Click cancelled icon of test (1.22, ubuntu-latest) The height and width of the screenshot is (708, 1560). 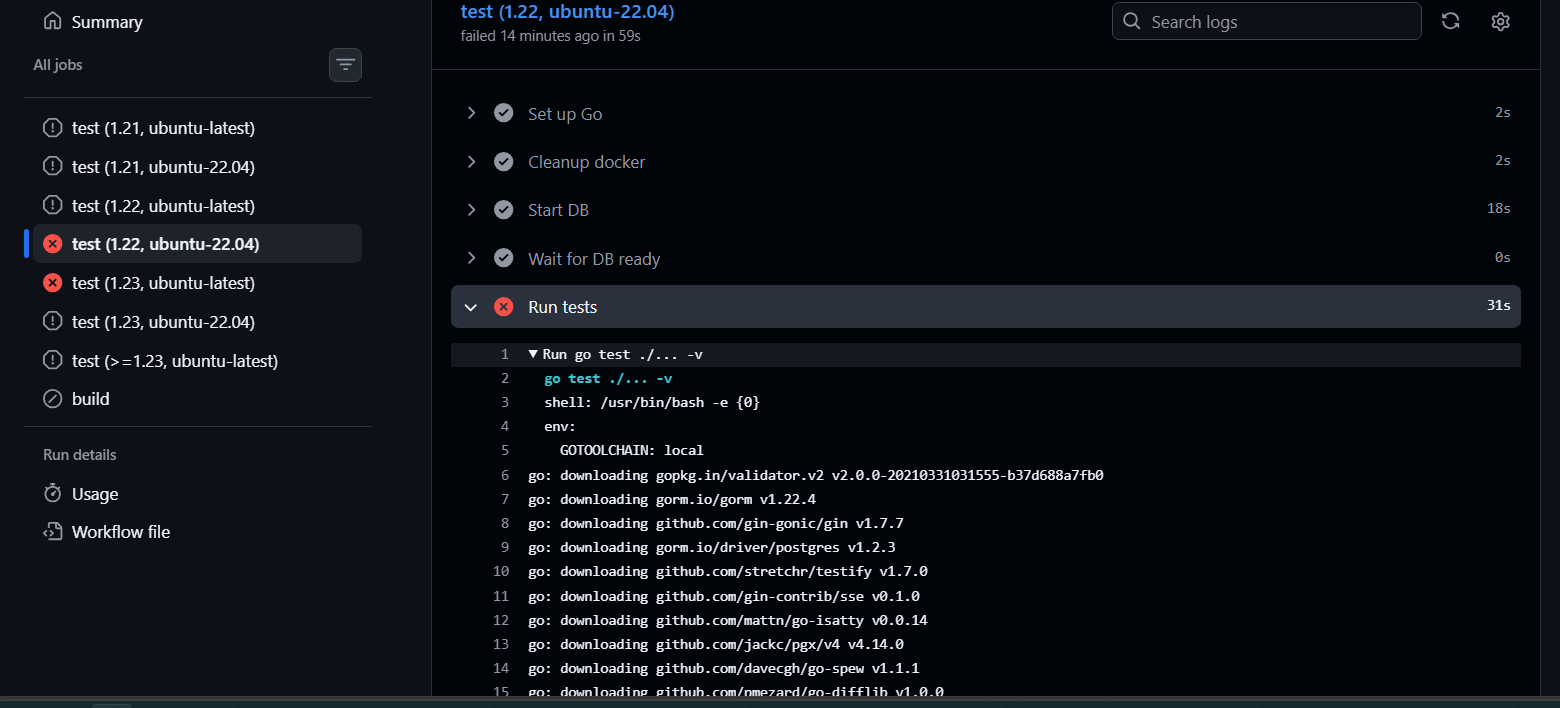point(53,206)
